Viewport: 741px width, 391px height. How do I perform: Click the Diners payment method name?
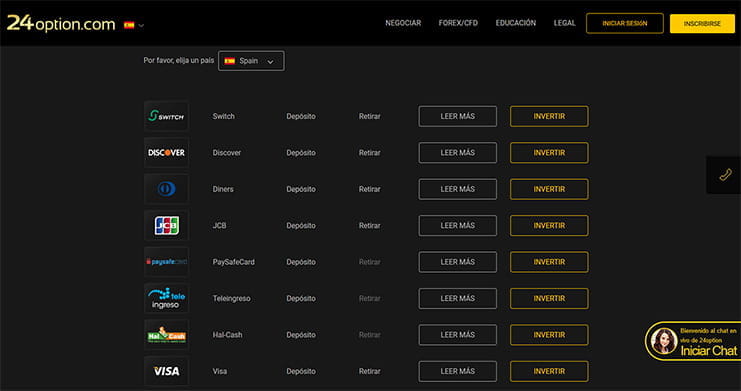[x=223, y=189]
